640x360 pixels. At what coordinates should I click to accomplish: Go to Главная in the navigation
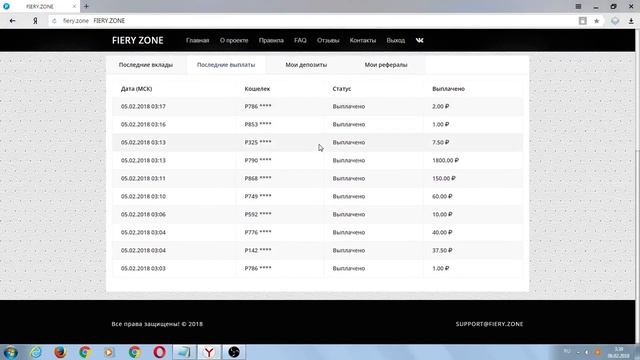(x=198, y=40)
